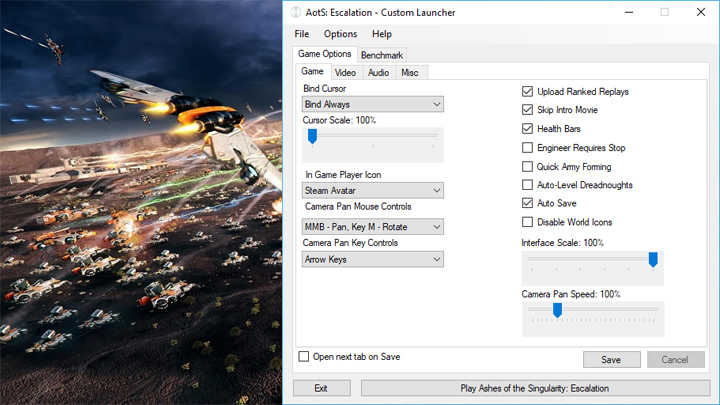Click the Cursor Scale: 100% label

pyautogui.click(x=339, y=120)
